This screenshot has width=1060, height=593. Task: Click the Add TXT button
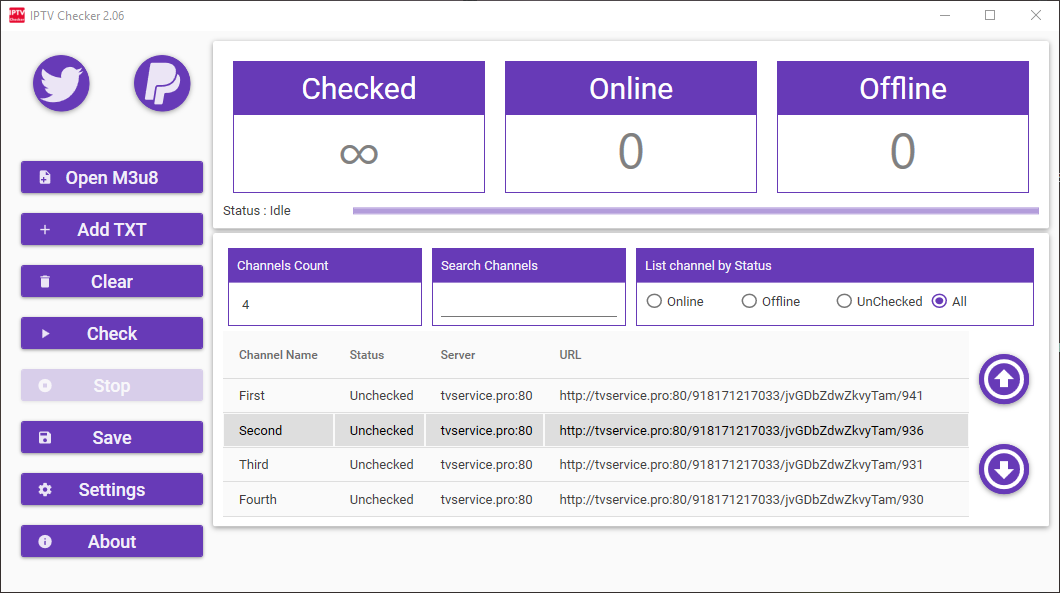tap(112, 230)
